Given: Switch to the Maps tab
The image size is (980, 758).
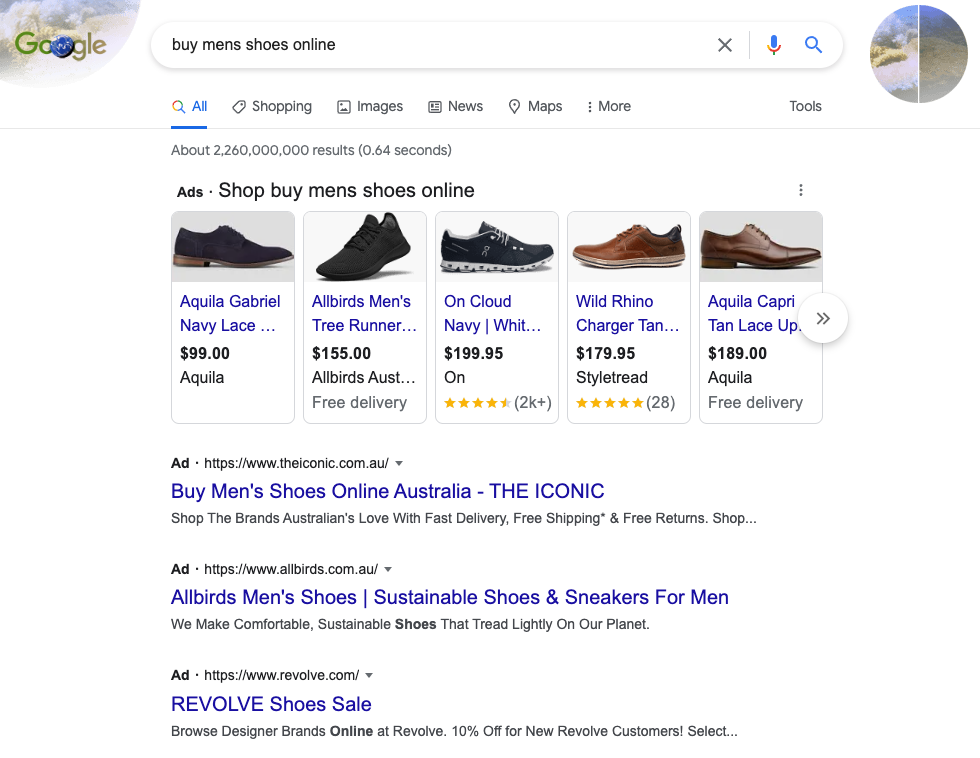Looking at the screenshot, I should pos(535,106).
